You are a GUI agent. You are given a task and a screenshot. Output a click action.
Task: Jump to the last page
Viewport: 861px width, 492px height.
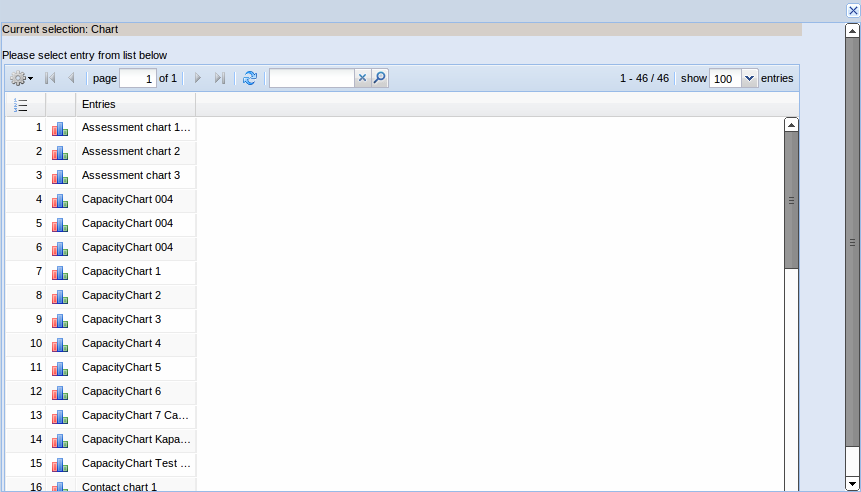220,78
